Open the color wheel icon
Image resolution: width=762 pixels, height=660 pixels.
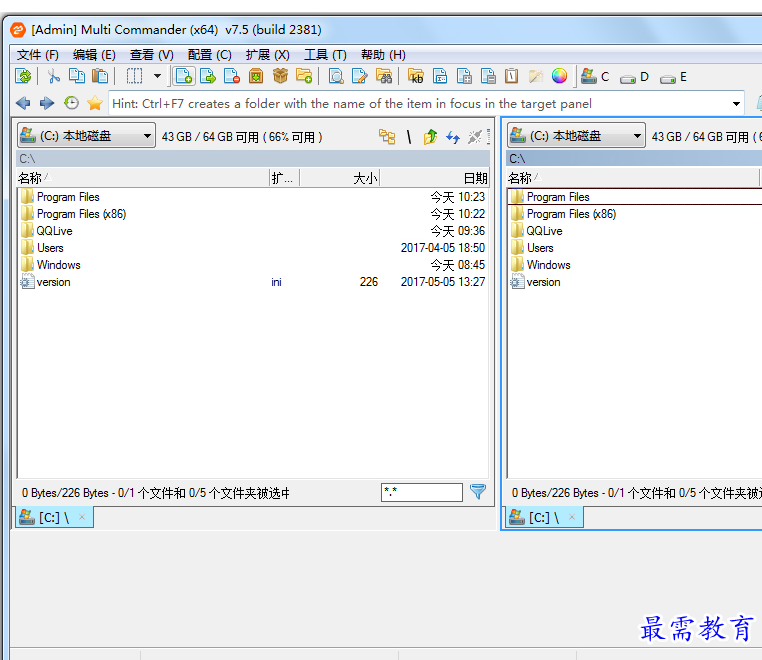559,76
